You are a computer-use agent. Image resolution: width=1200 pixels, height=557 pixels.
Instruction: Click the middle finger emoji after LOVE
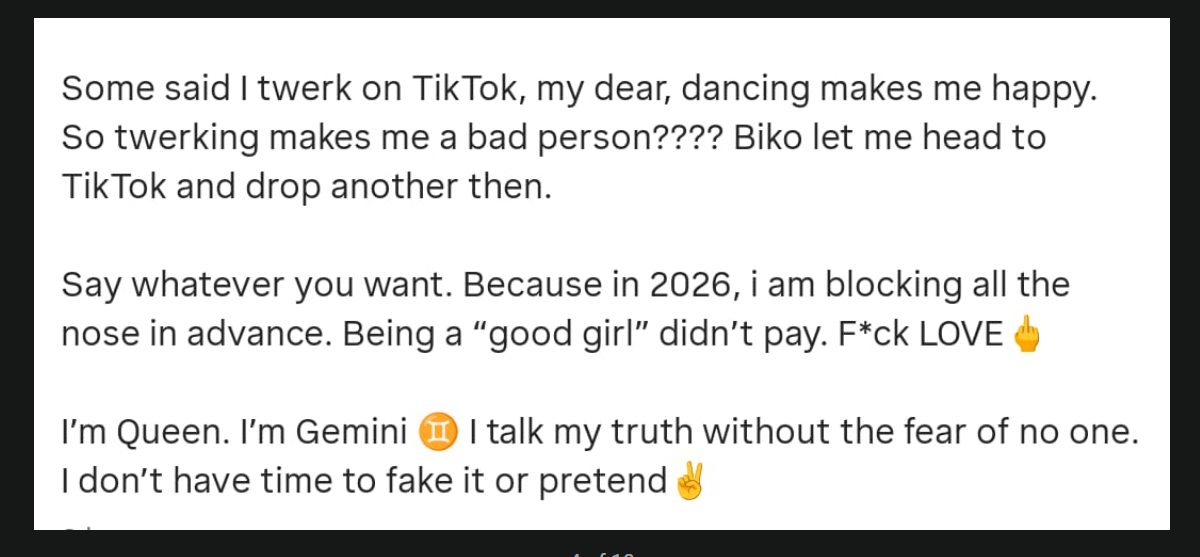click(x=1027, y=335)
